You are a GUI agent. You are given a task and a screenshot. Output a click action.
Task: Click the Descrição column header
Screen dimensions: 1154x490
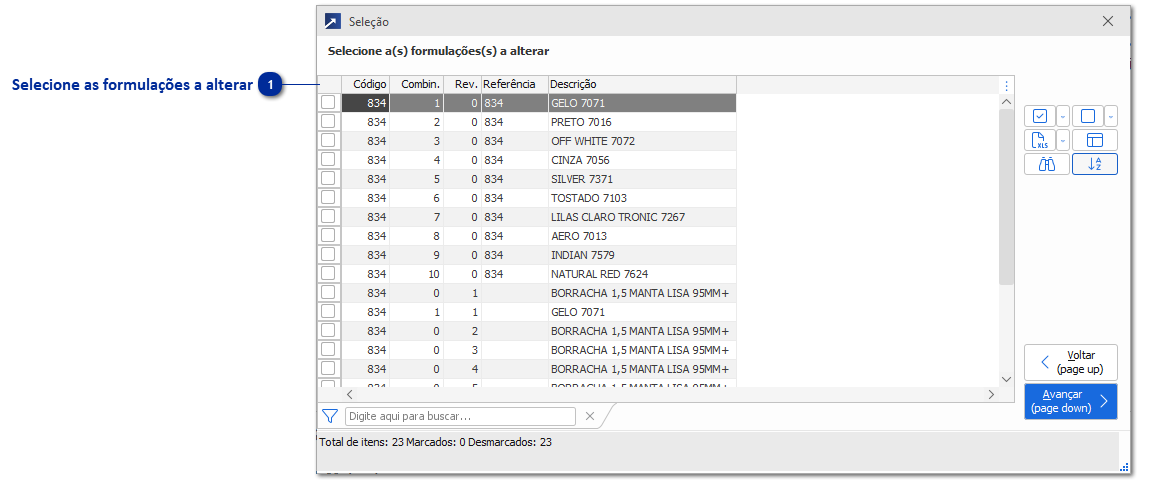640,84
